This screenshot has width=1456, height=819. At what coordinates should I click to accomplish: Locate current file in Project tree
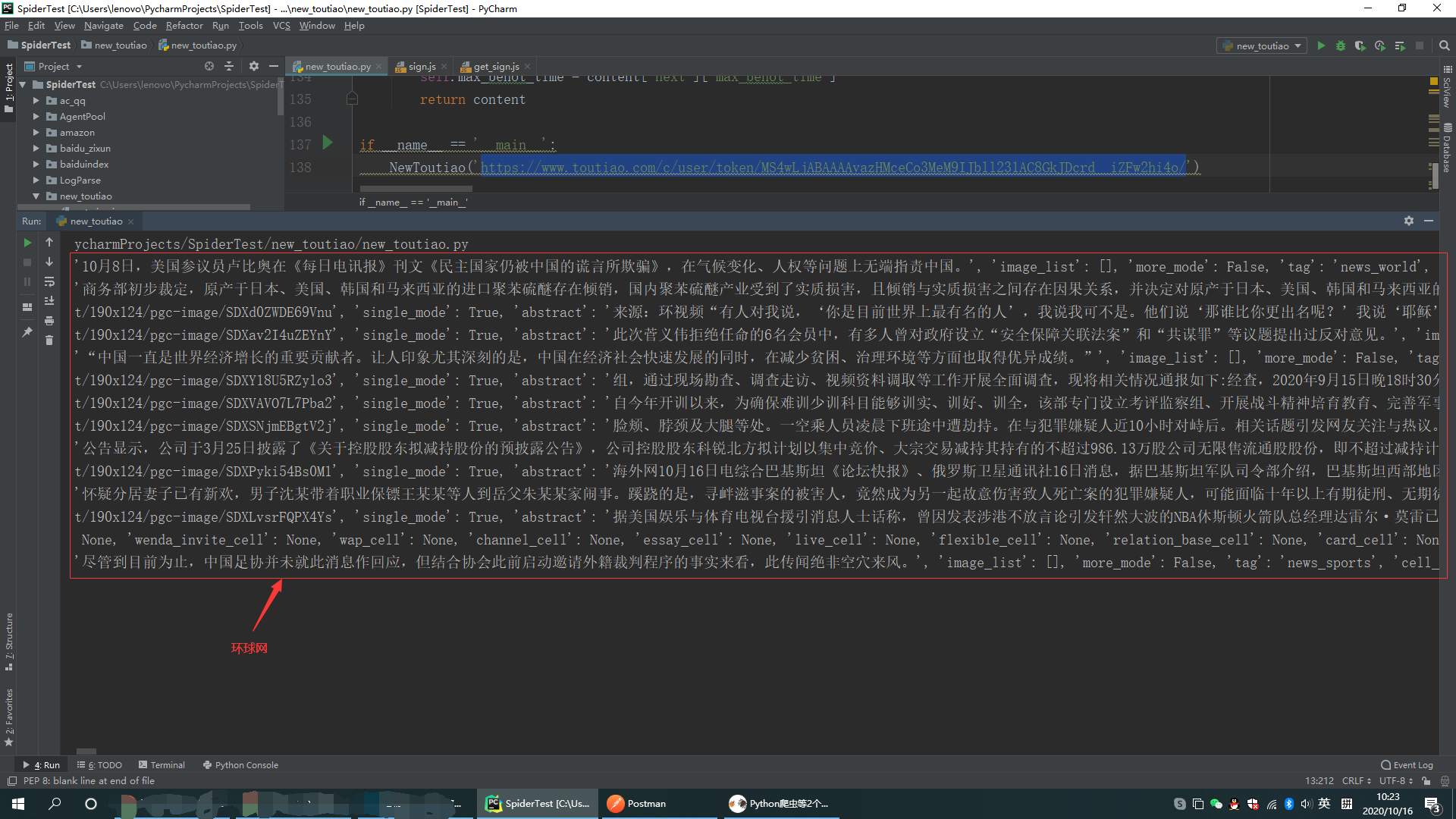pyautogui.click(x=209, y=67)
